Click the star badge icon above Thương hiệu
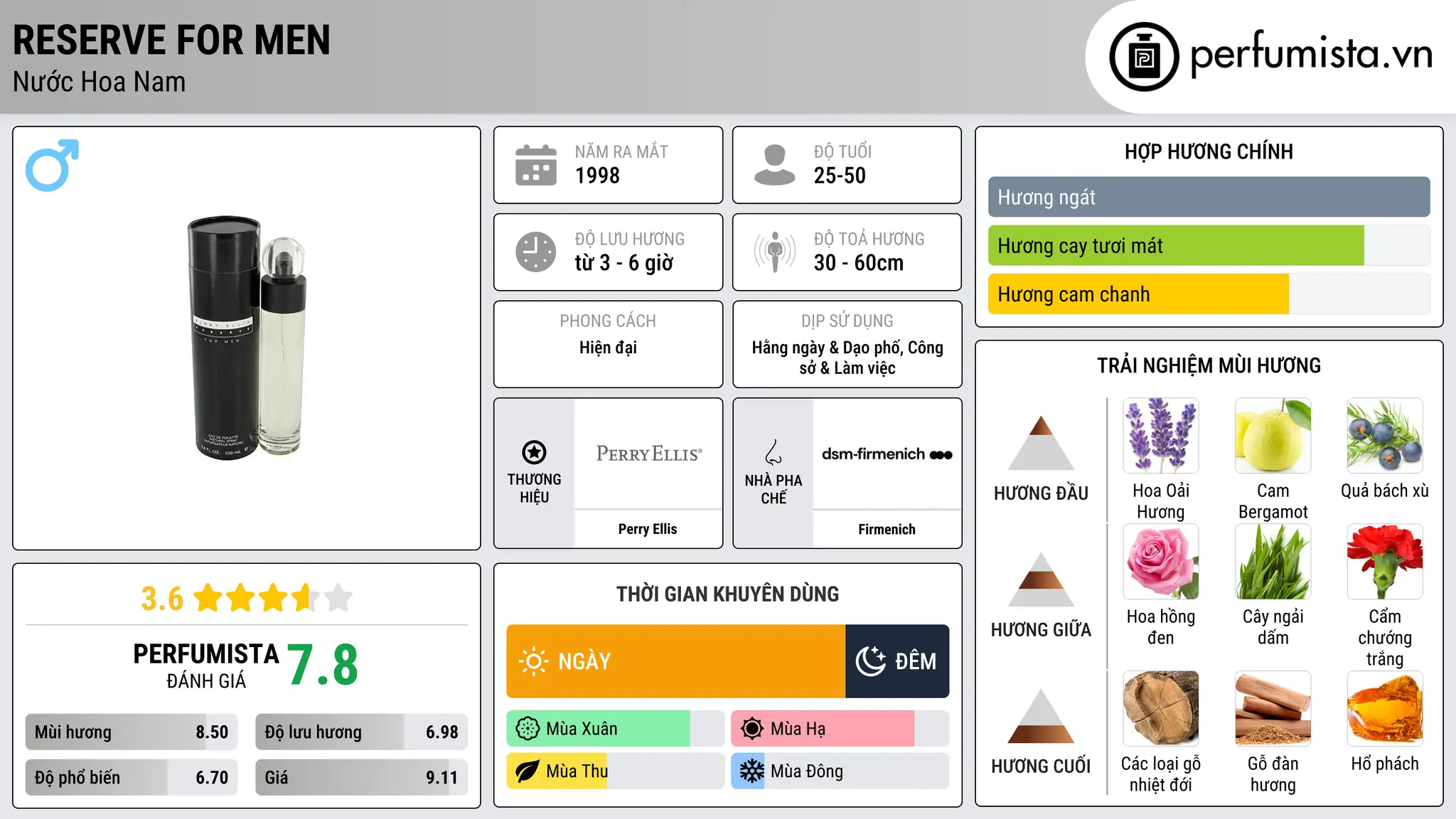Viewport: 1456px width, 819px height. pos(534,452)
